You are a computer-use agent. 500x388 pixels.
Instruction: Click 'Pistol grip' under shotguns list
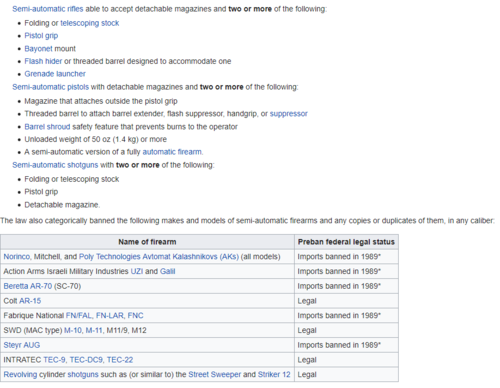click(x=41, y=192)
